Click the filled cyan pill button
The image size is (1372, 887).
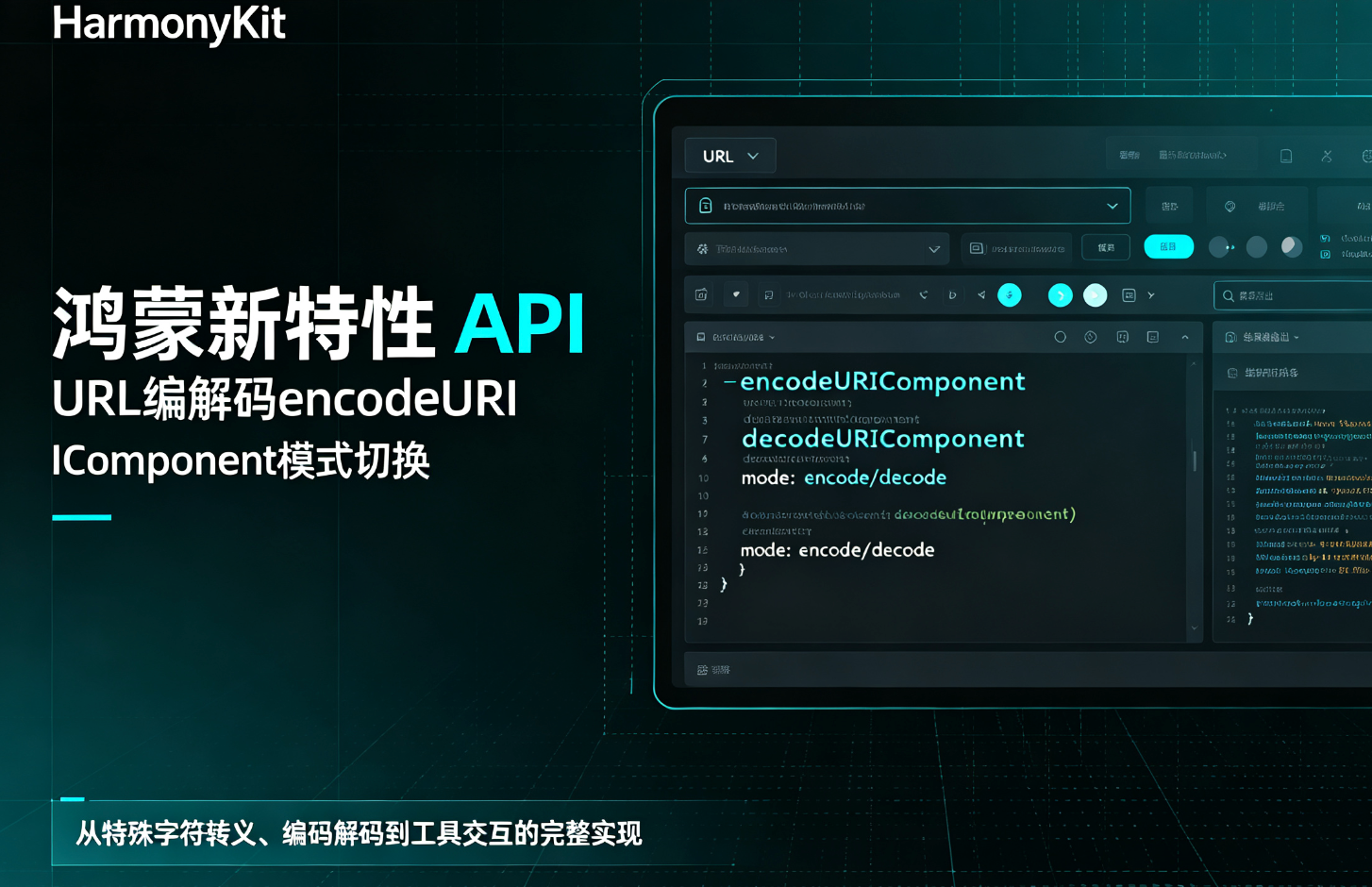tap(1168, 246)
